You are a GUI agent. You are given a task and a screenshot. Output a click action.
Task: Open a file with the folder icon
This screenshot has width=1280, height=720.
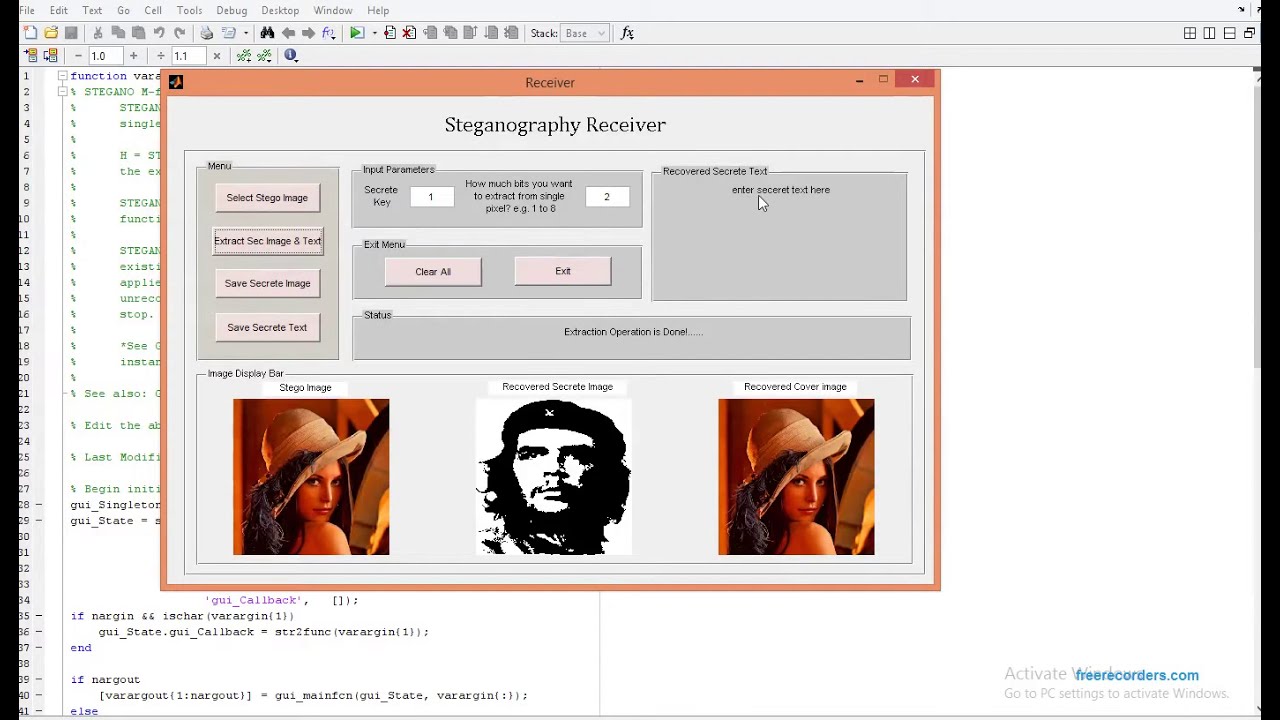51,33
